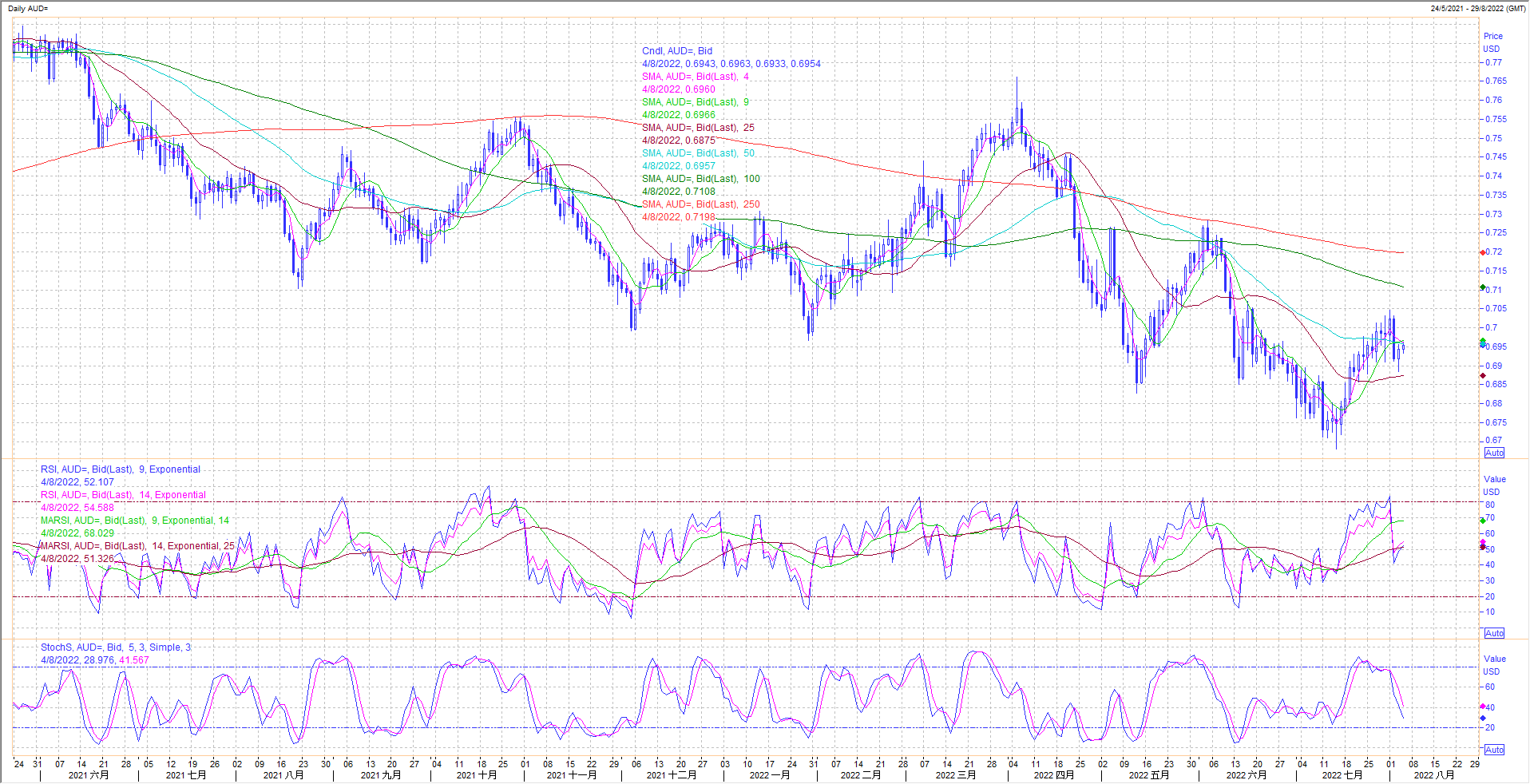Click the '2022 六月' month label on time axis
The image size is (1530, 784).
pos(1247,775)
